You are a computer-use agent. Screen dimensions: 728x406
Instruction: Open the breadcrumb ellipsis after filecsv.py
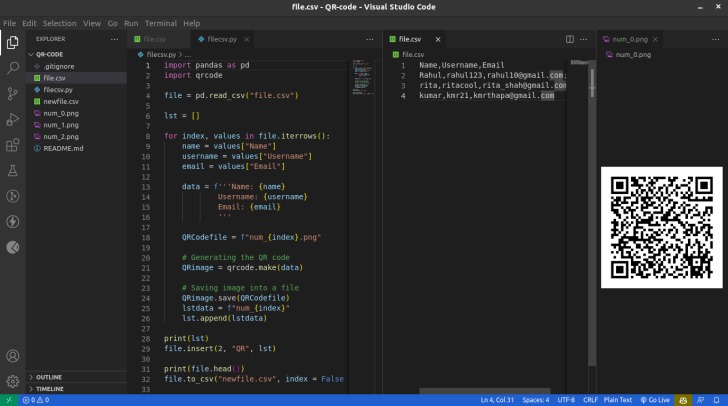point(188,55)
